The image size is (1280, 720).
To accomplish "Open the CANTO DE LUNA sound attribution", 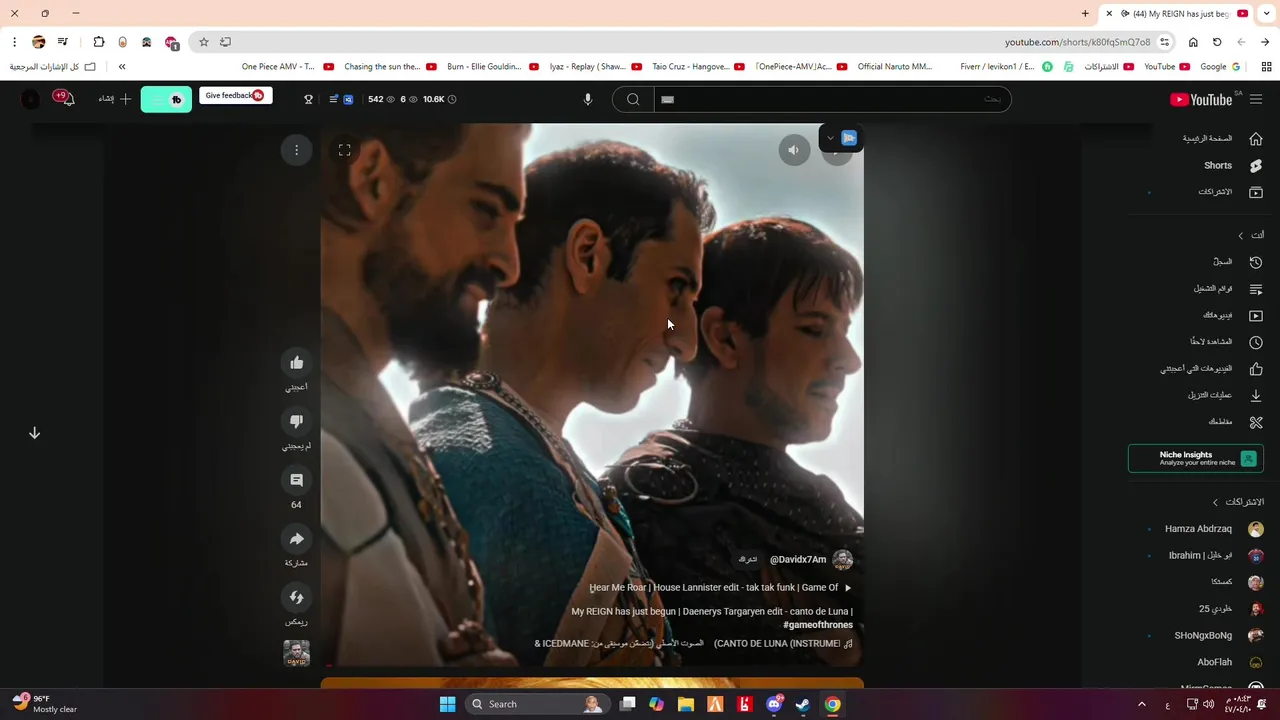I will coord(694,644).
